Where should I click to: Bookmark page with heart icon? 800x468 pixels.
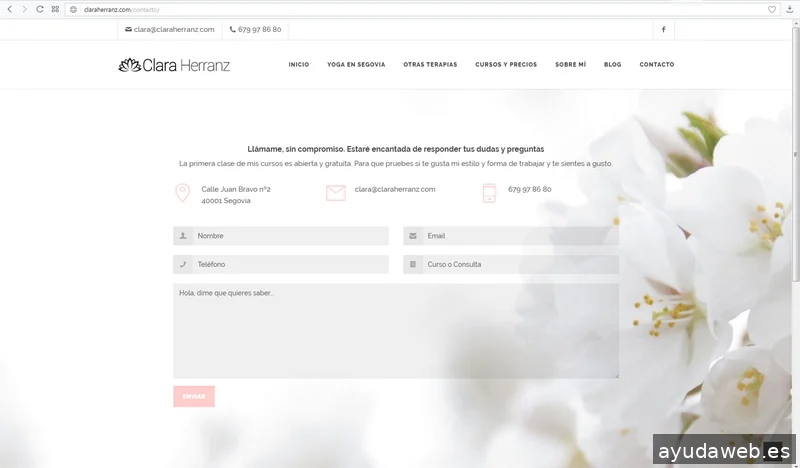772,10
